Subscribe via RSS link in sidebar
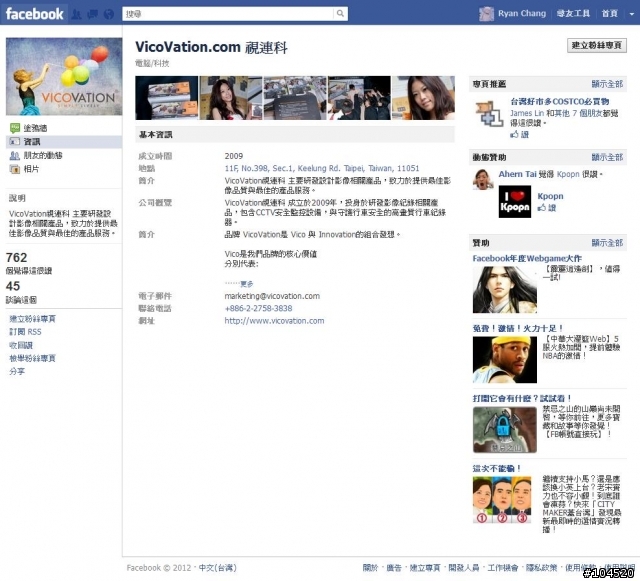The width and height of the screenshot is (640, 581). click(25, 332)
